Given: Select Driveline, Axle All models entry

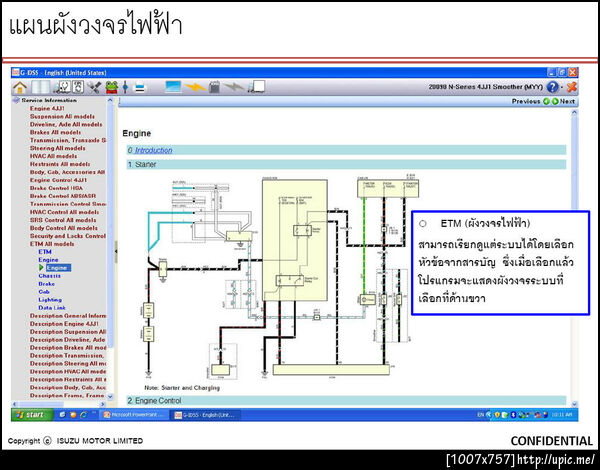Looking at the screenshot, I should coord(66,124).
